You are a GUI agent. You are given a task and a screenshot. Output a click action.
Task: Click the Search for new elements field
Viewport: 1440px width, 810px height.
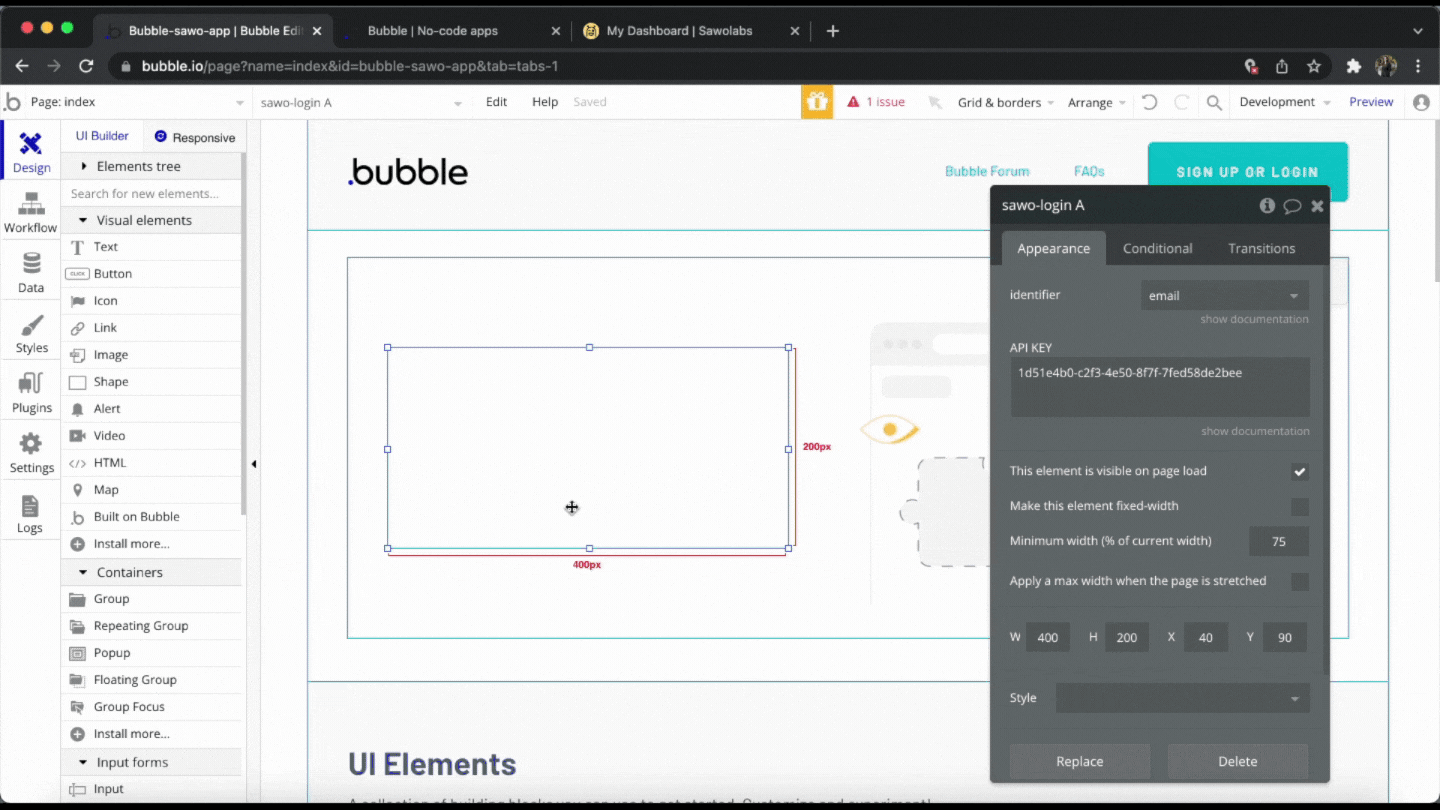[152, 193]
